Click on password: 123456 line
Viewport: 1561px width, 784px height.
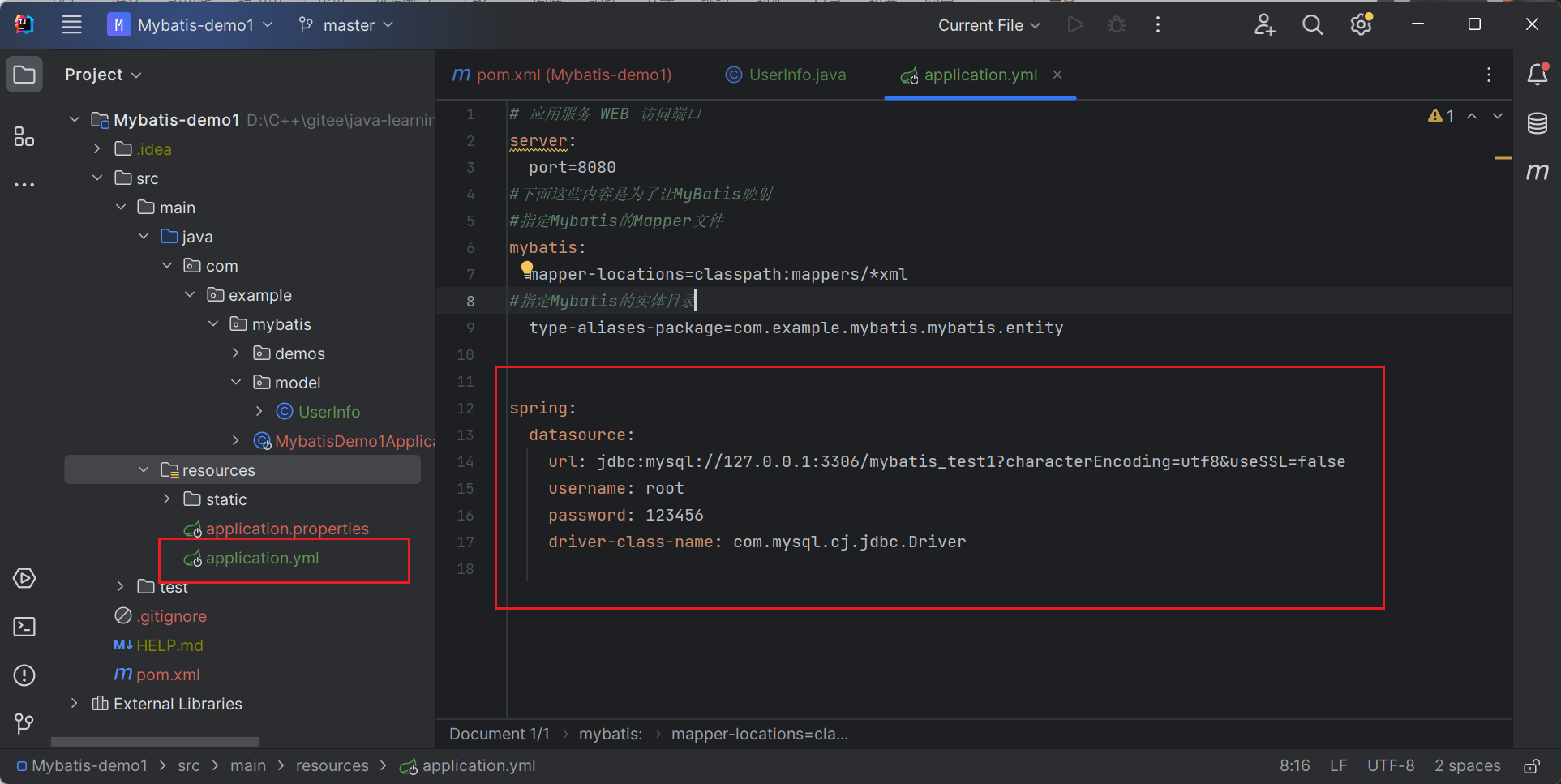625,516
